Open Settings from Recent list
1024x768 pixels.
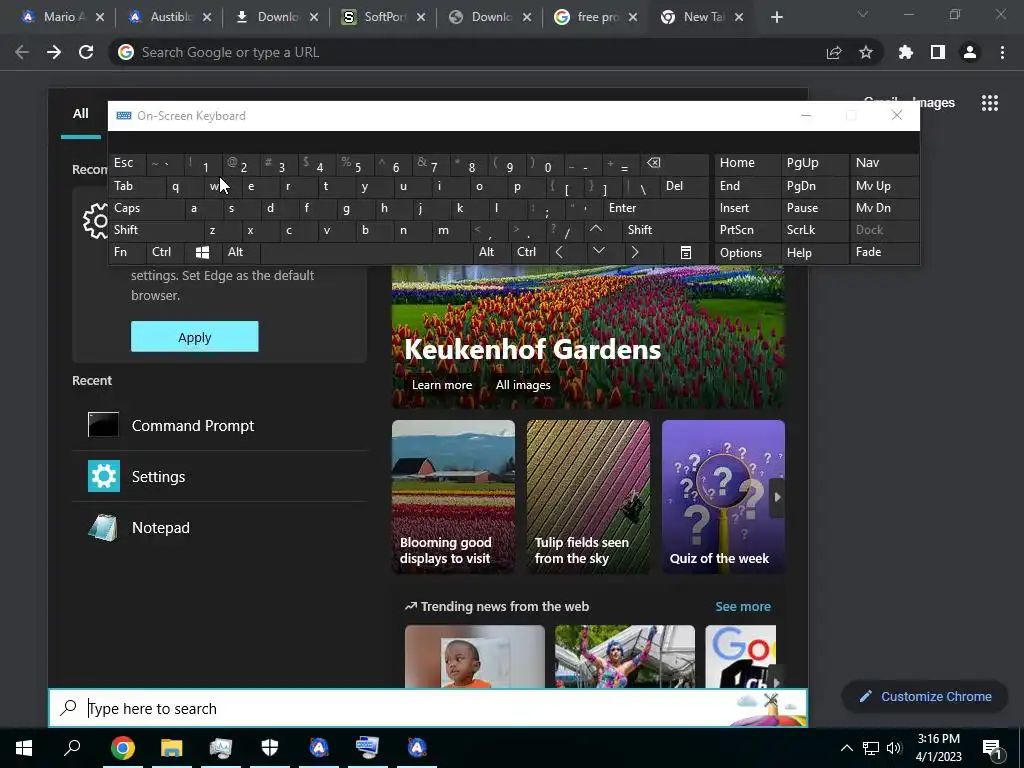(220, 477)
